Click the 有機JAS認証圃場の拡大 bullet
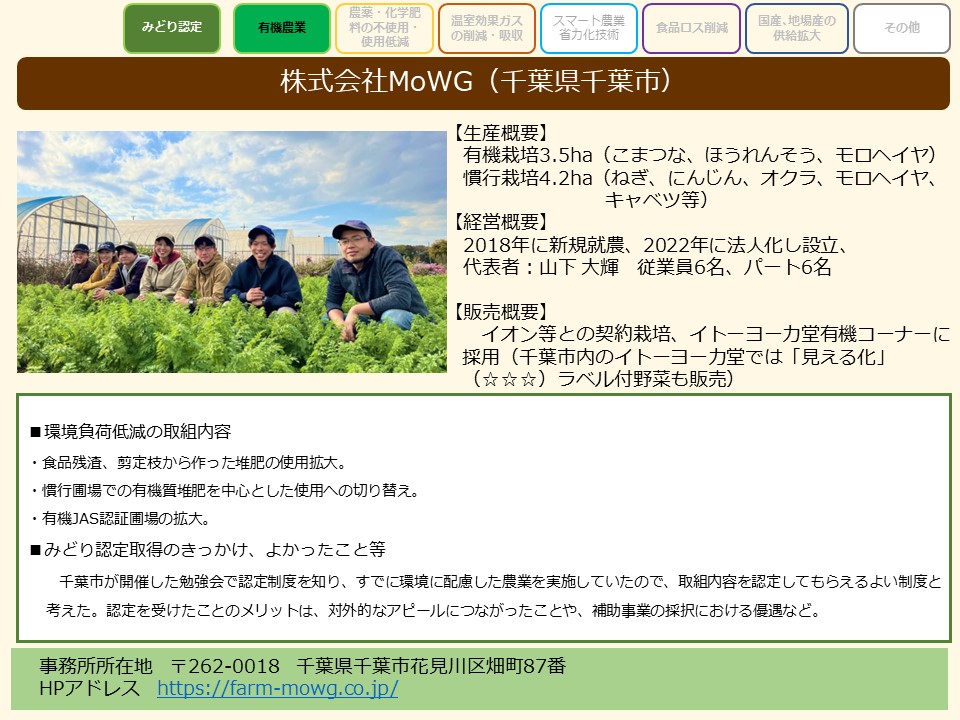 point(121,519)
